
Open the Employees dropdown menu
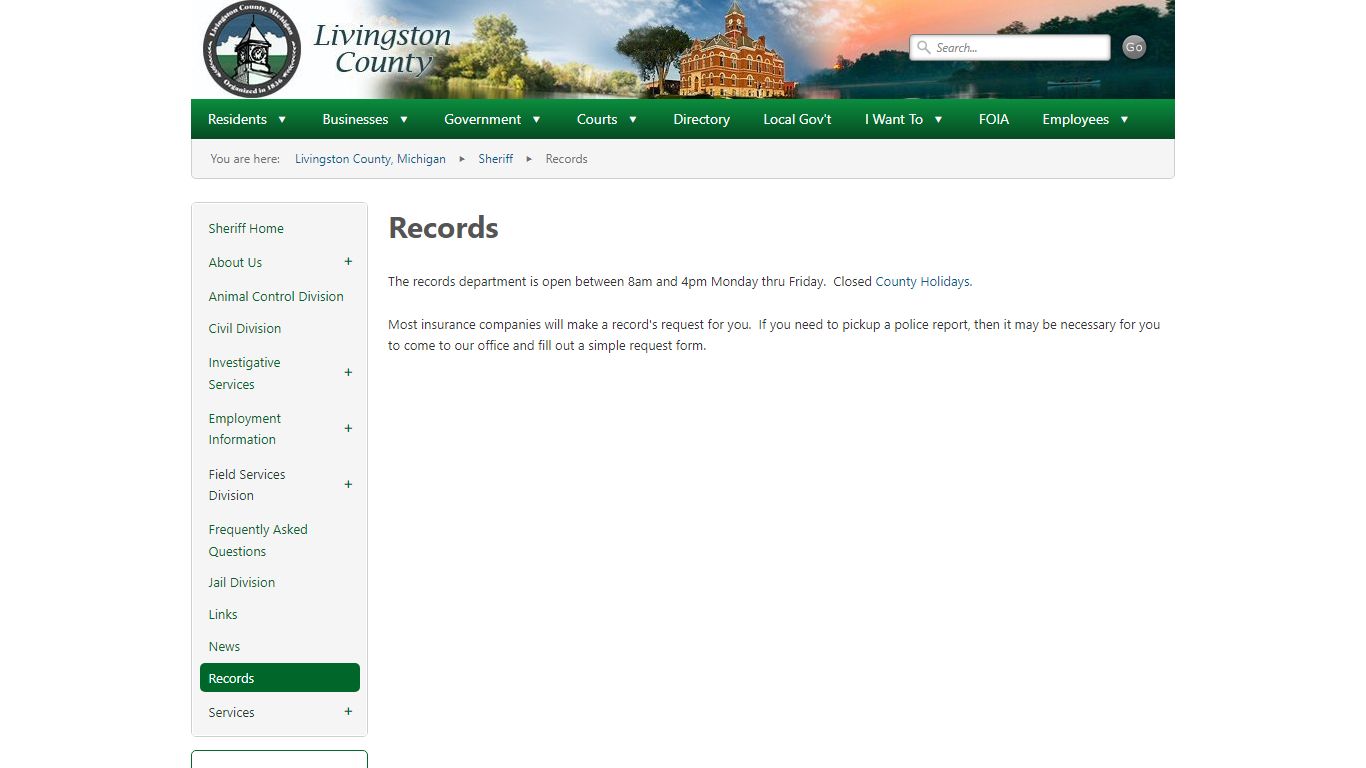click(1085, 119)
